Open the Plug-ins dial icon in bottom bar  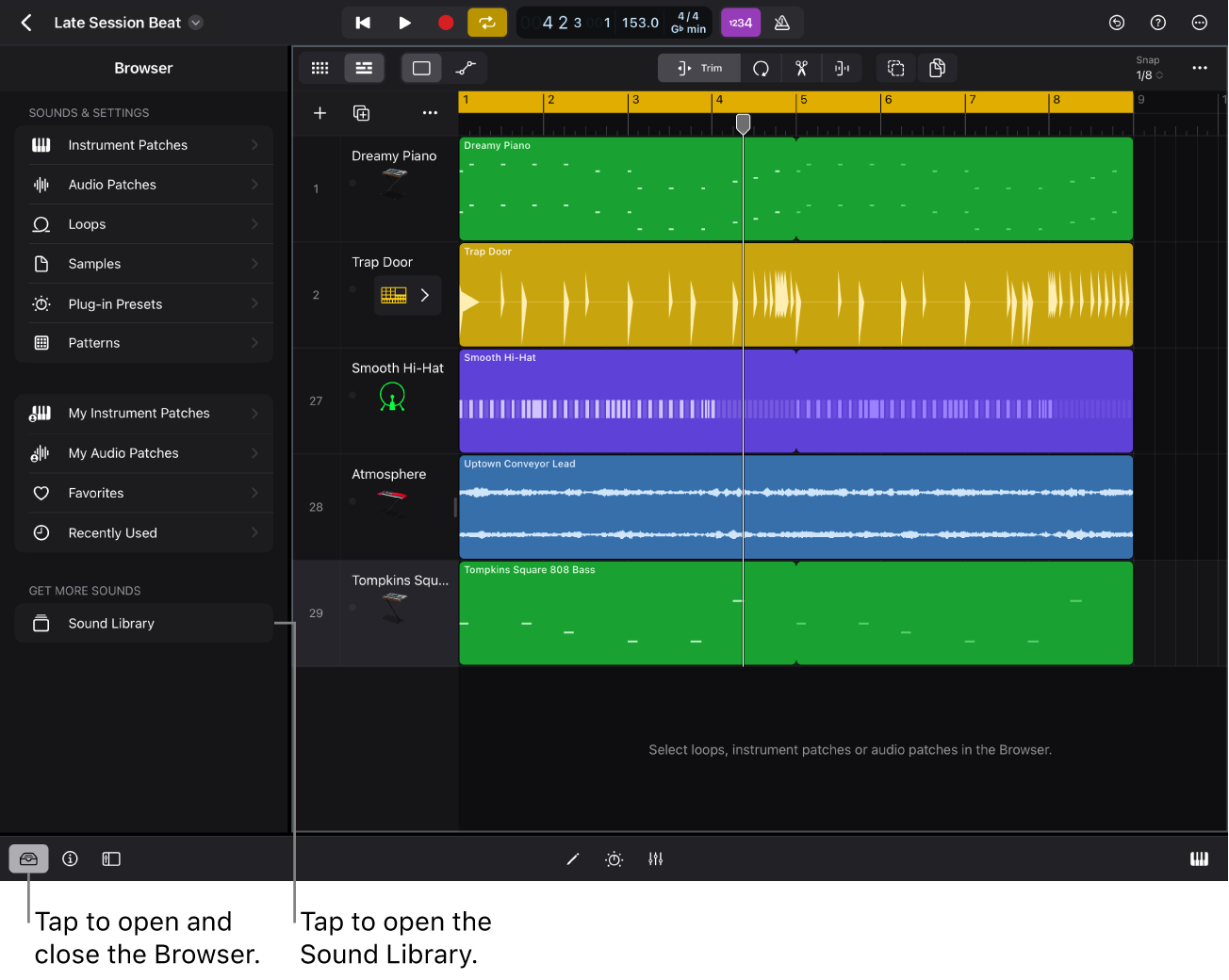click(614, 858)
